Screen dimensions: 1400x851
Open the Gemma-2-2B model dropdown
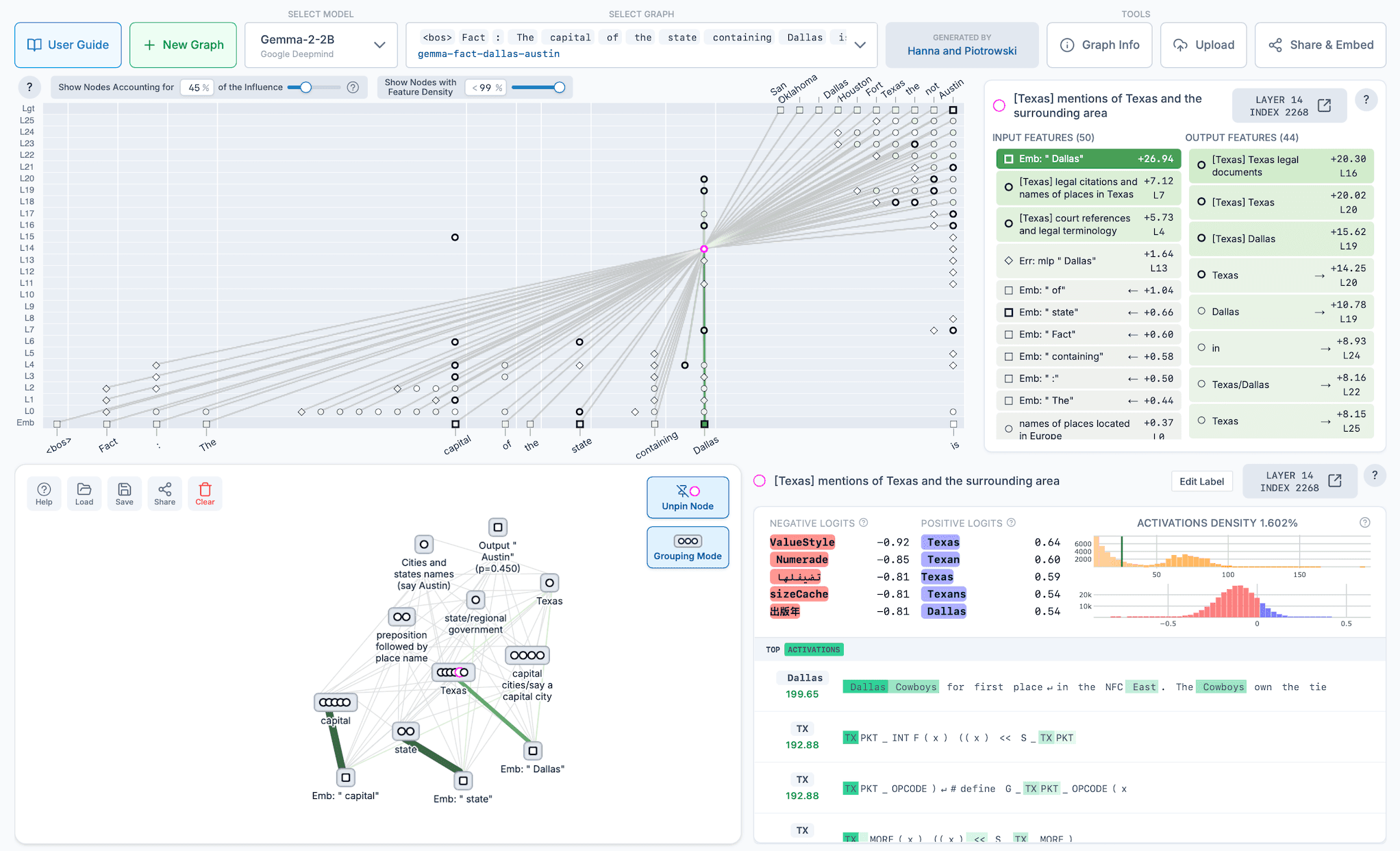[321, 45]
